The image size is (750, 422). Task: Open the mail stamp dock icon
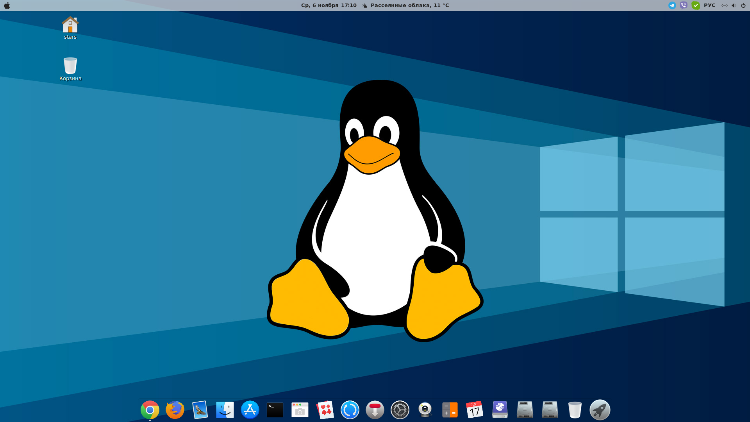click(200, 409)
